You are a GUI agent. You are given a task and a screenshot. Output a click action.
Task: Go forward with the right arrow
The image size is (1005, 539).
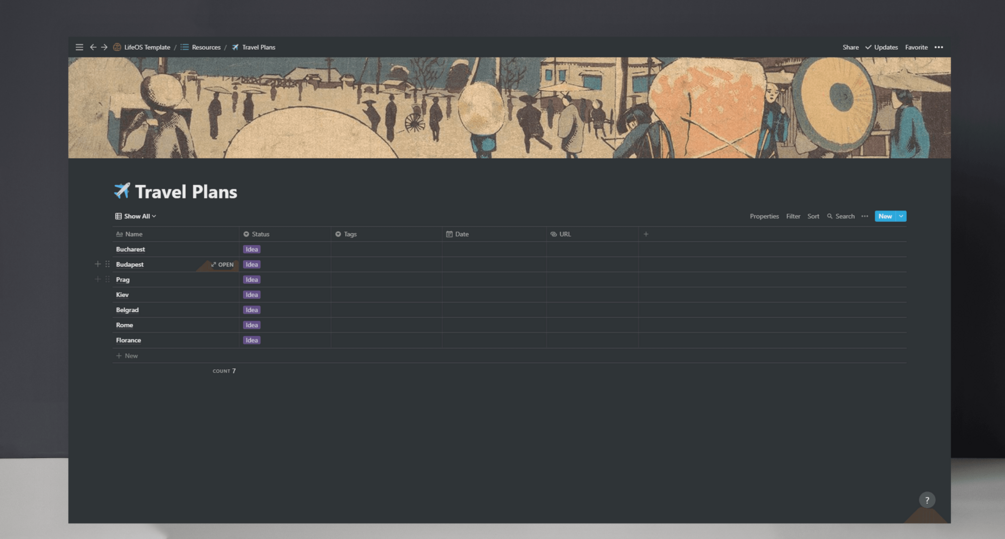(104, 47)
